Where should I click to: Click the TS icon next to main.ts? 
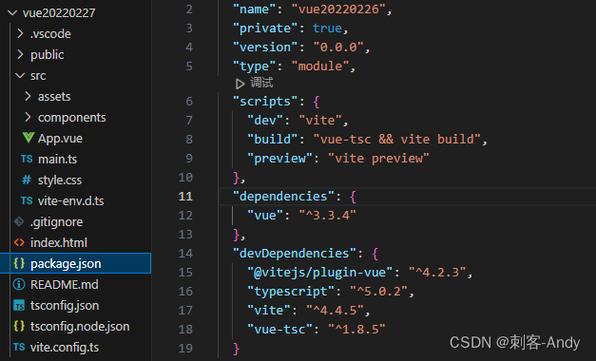pos(27,158)
